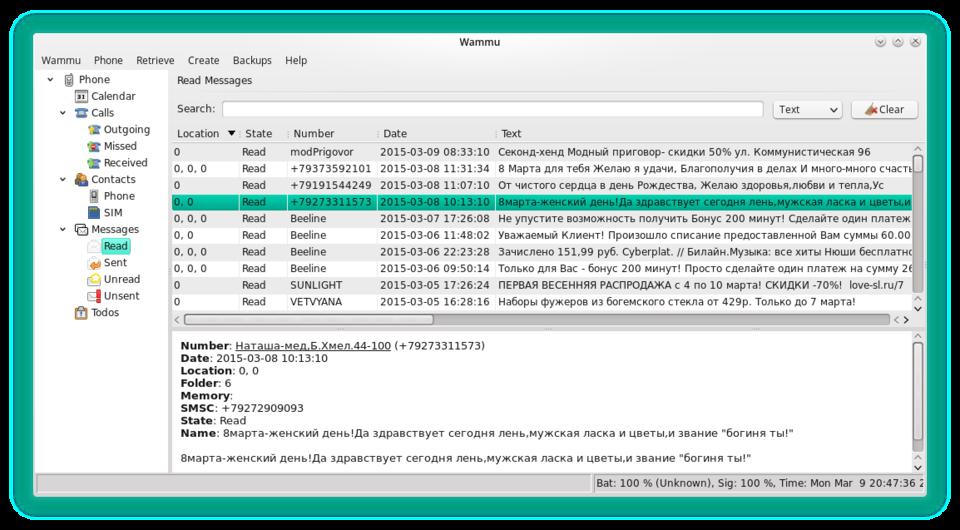Click the SIM contacts icon
This screenshot has height=530, width=960.
pos(94,213)
